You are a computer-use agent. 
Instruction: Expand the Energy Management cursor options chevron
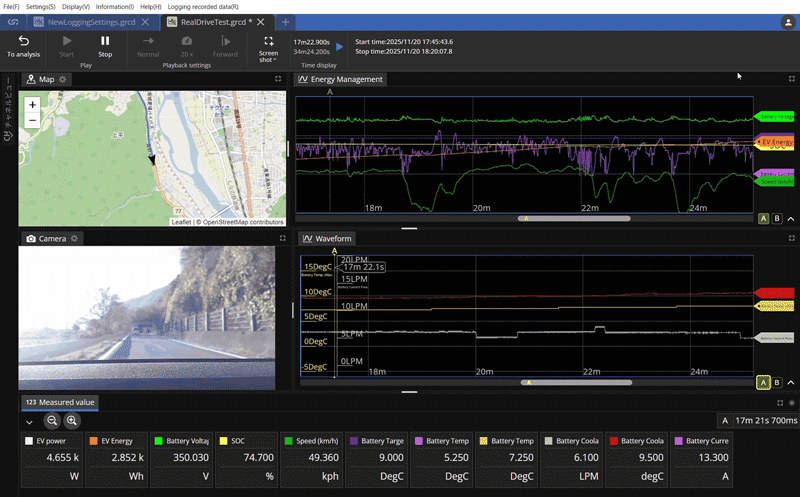coord(791,218)
